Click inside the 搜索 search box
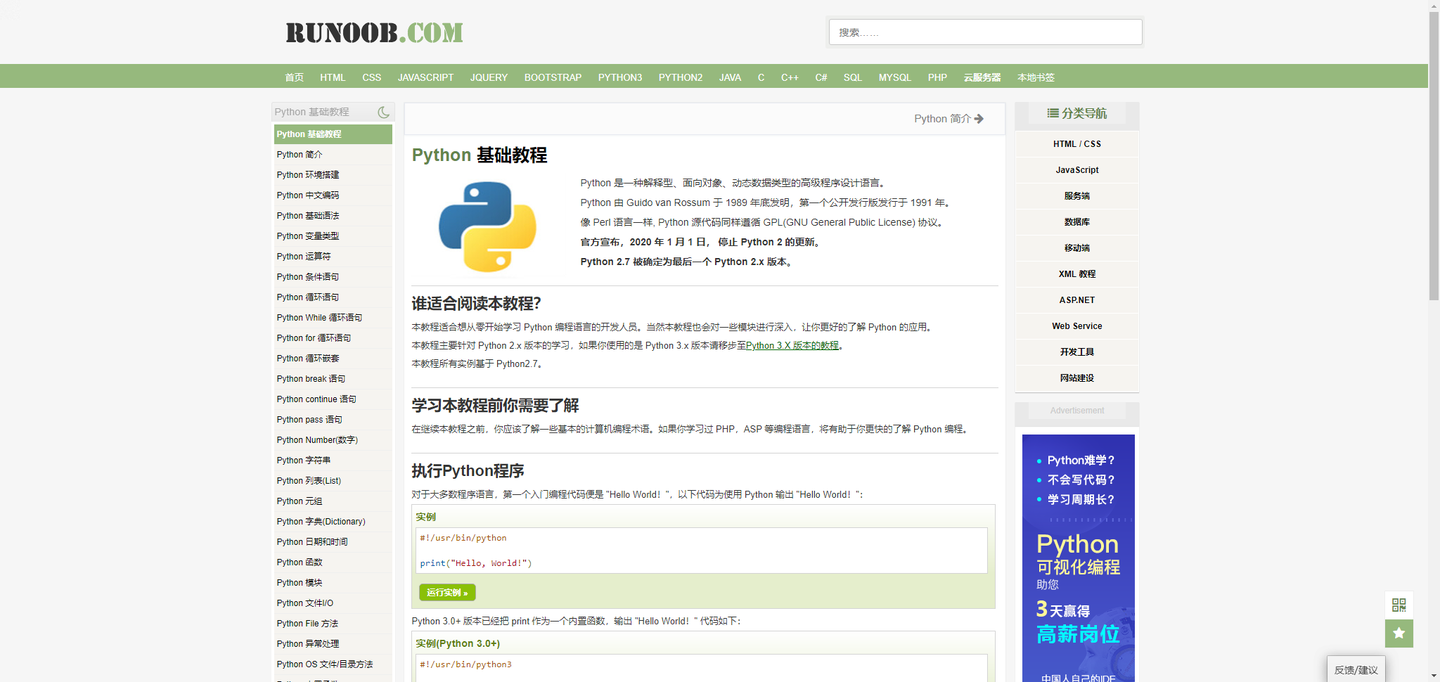Screen dimensions: 1440x682 [x=985, y=31]
